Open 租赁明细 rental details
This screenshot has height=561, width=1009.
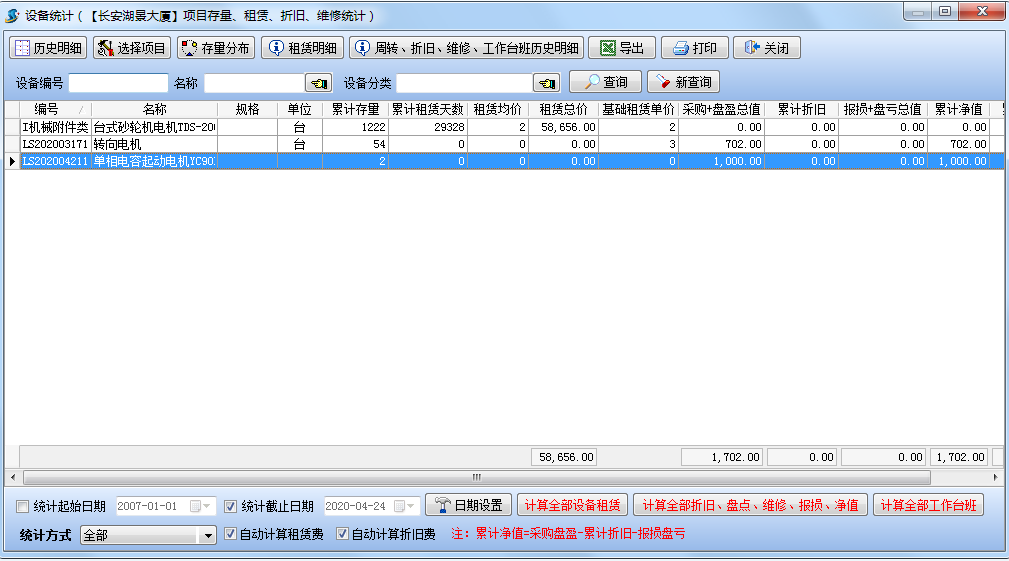[303, 48]
